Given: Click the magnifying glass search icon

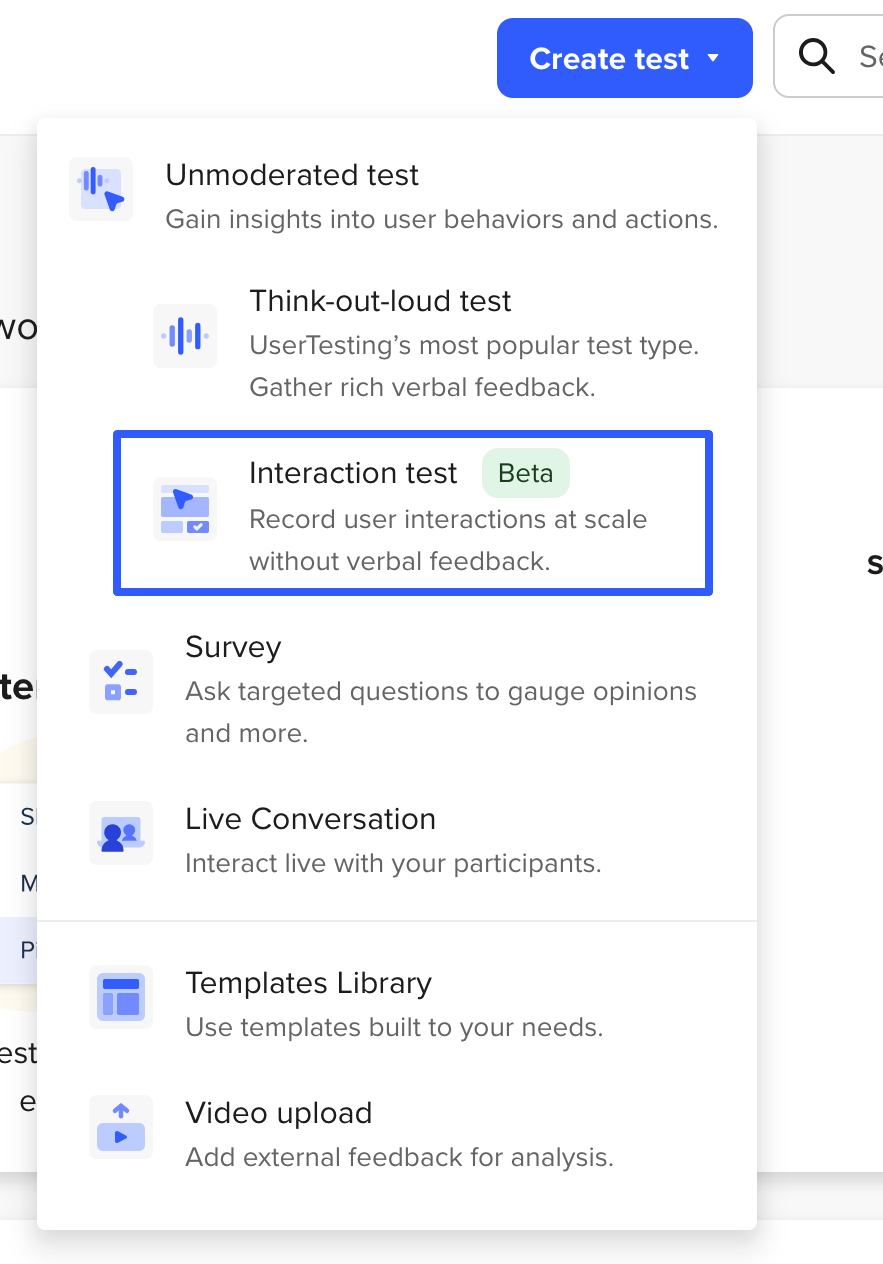Looking at the screenshot, I should click(817, 57).
